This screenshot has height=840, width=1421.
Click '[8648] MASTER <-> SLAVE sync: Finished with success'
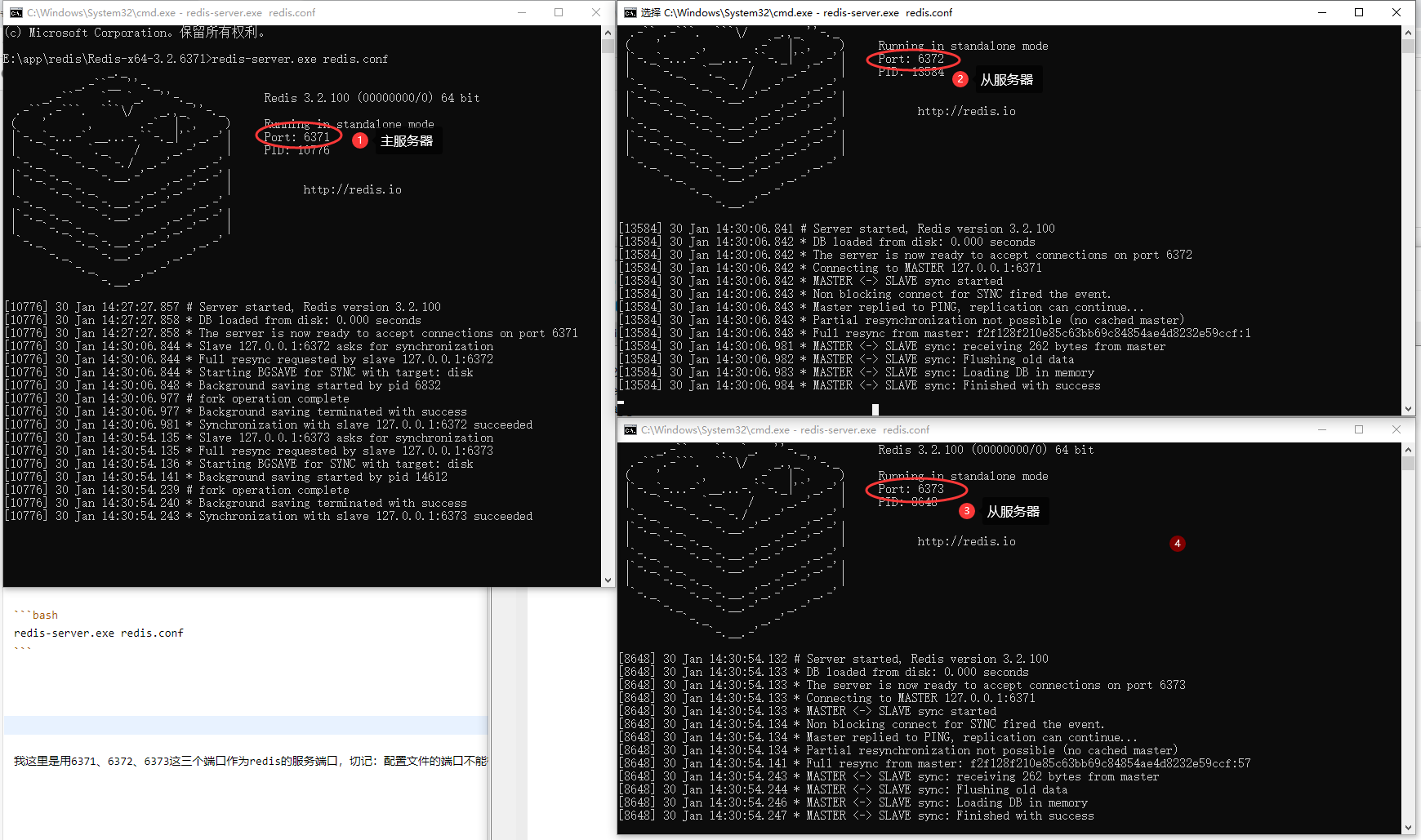pos(857,816)
